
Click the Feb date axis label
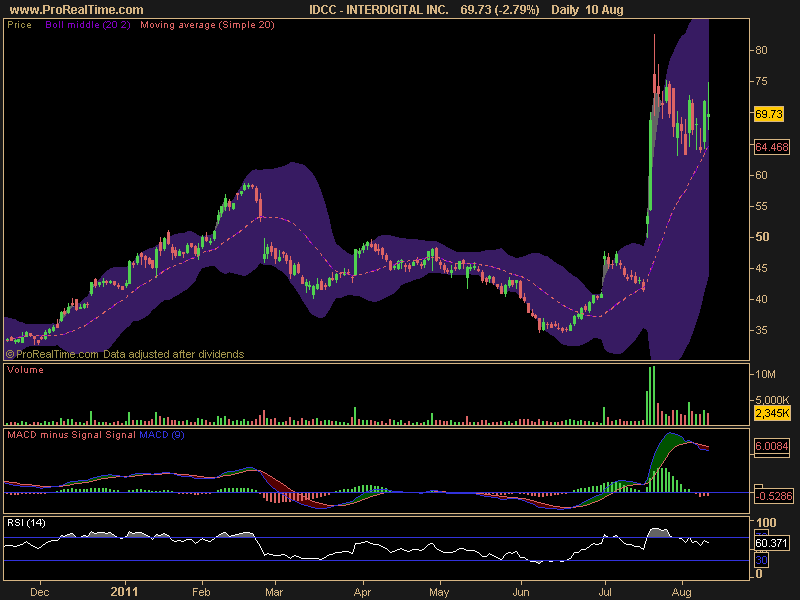[201, 592]
